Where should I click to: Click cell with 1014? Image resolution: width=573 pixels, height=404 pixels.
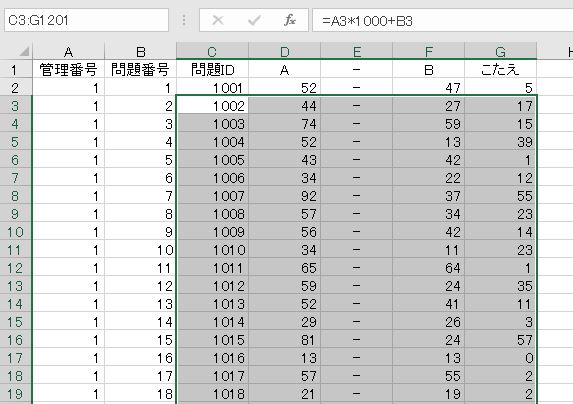point(212,322)
